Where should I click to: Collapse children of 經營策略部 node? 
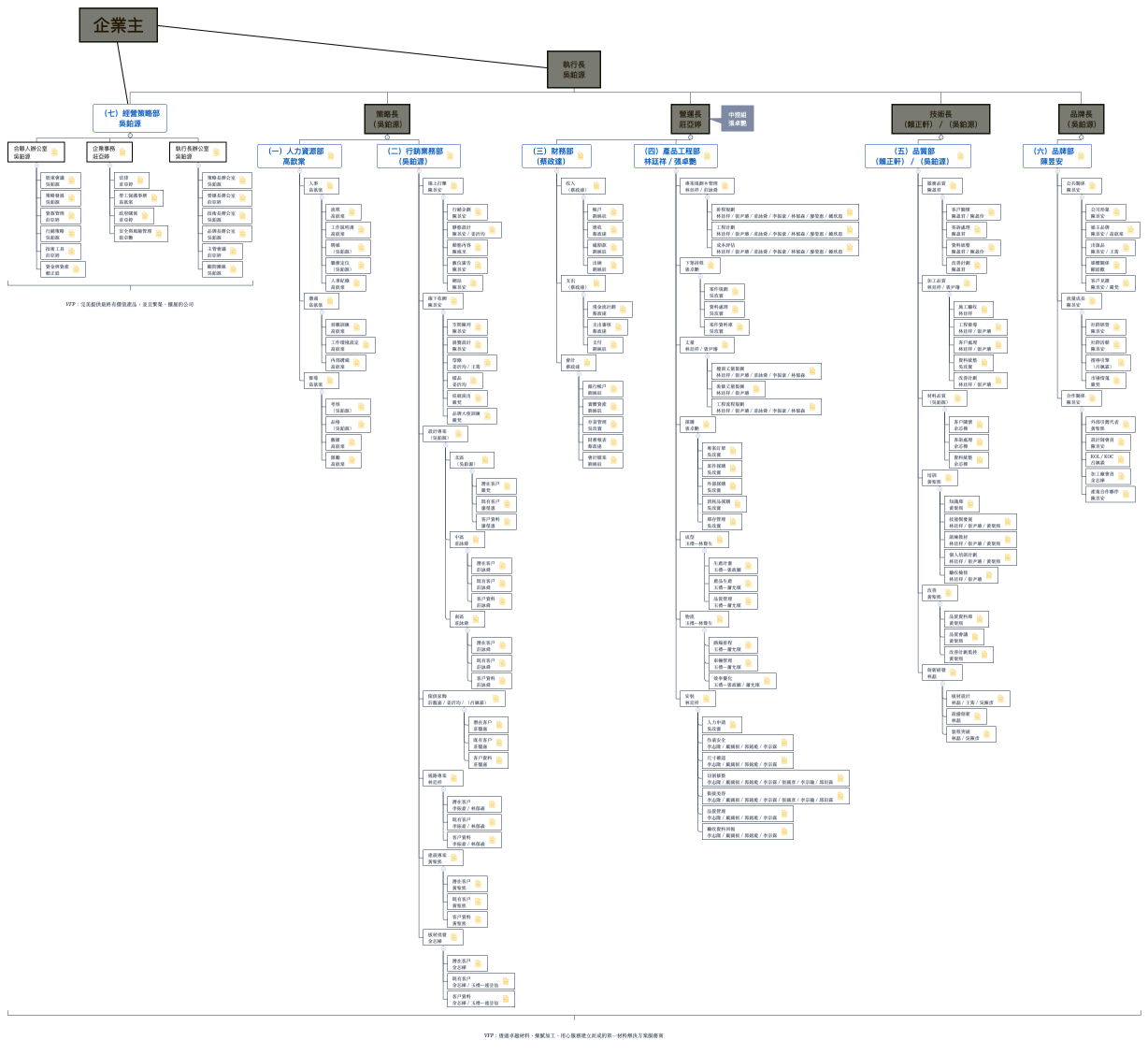[x=130, y=136]
